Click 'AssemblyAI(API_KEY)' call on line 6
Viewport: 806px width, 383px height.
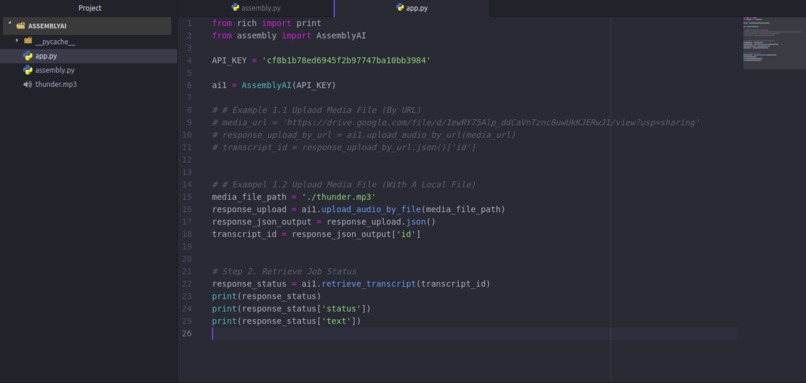coord(288,85)
